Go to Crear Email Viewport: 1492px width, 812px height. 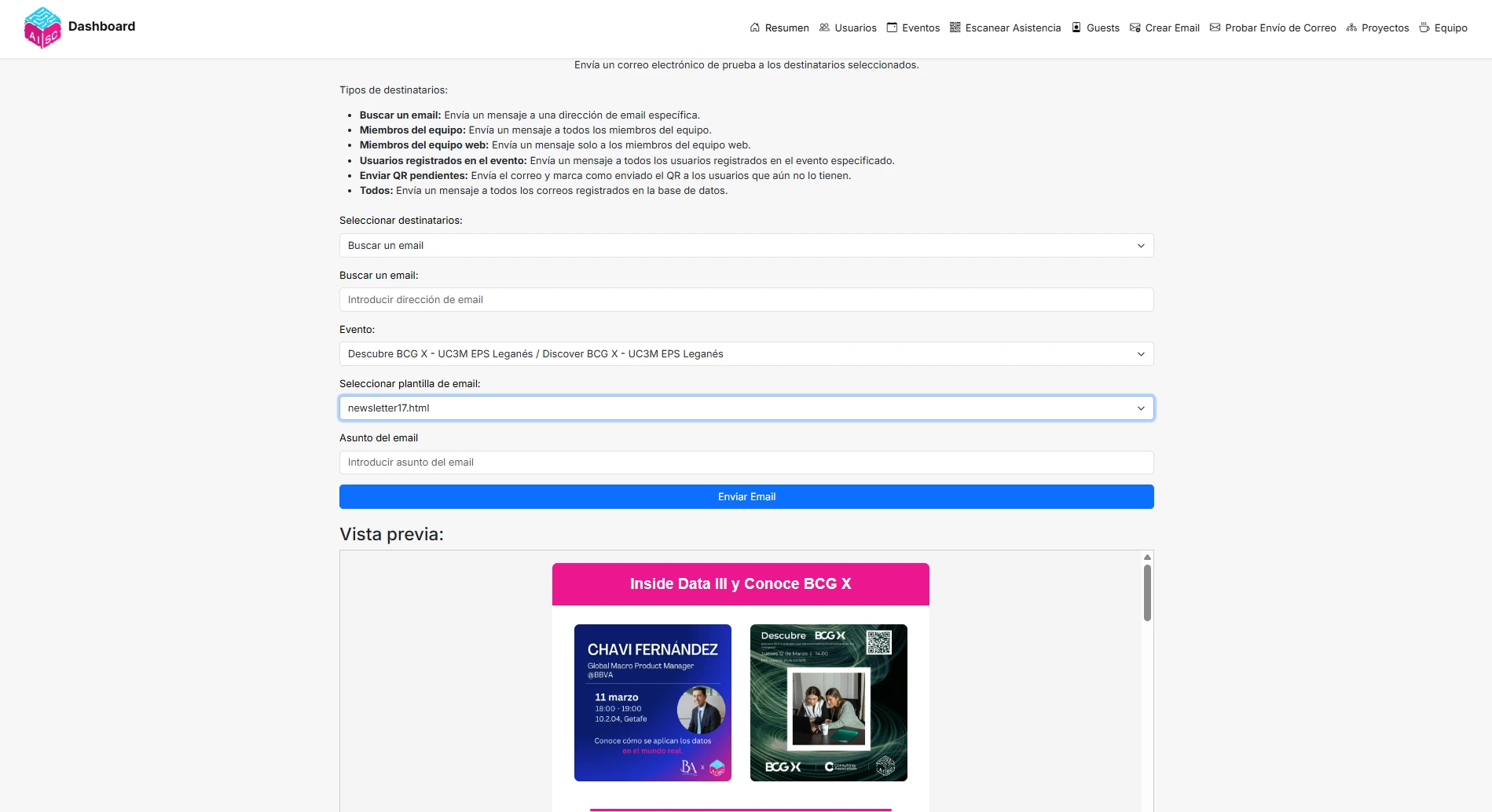1164,27
